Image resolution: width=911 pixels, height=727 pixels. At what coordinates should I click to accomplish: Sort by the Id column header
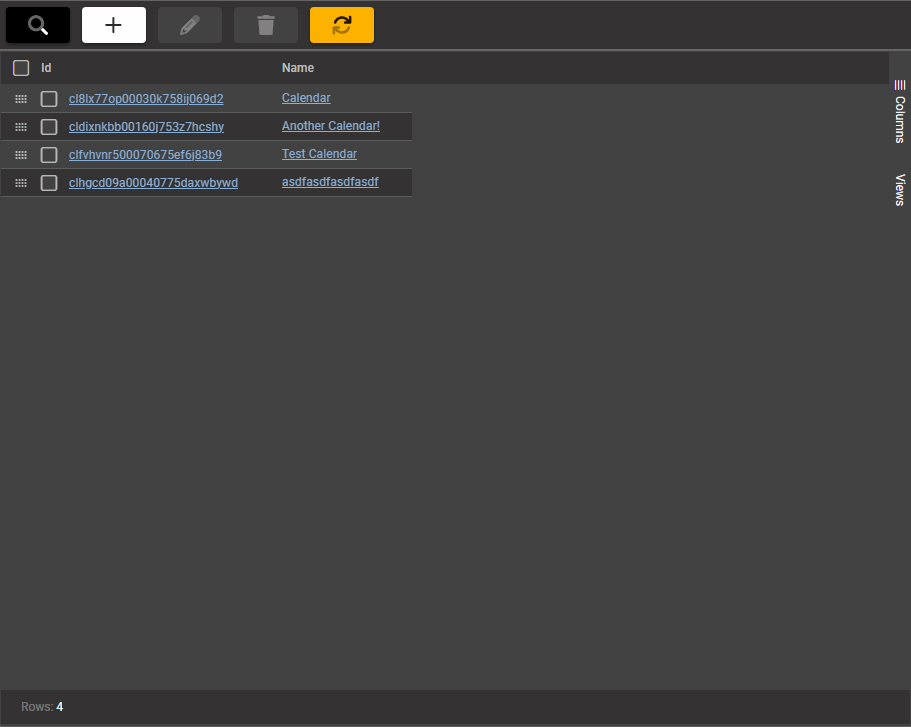click(46, 68)
